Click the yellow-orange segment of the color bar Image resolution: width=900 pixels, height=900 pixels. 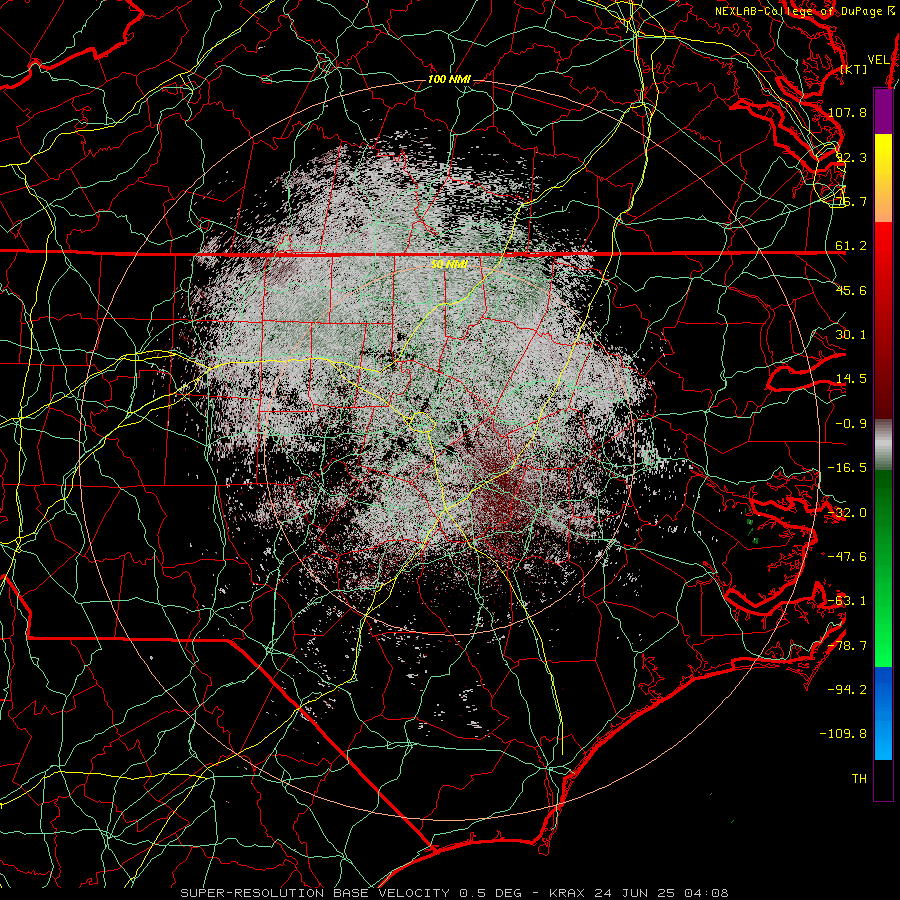coord(883,178)
